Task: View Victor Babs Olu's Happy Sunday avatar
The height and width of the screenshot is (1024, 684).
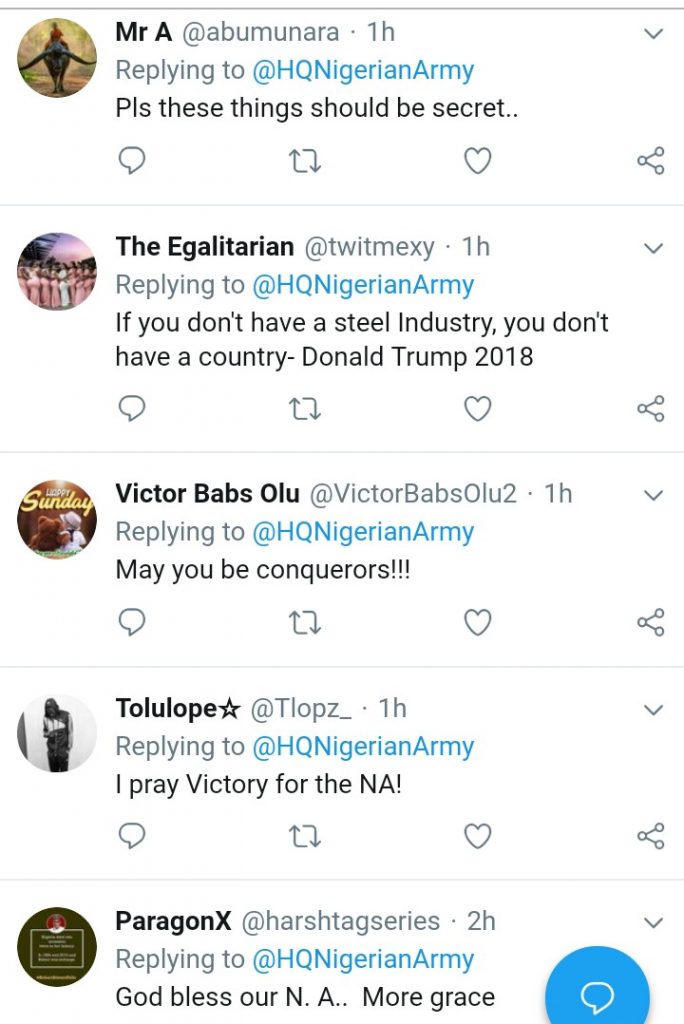Action: (57, 519)
